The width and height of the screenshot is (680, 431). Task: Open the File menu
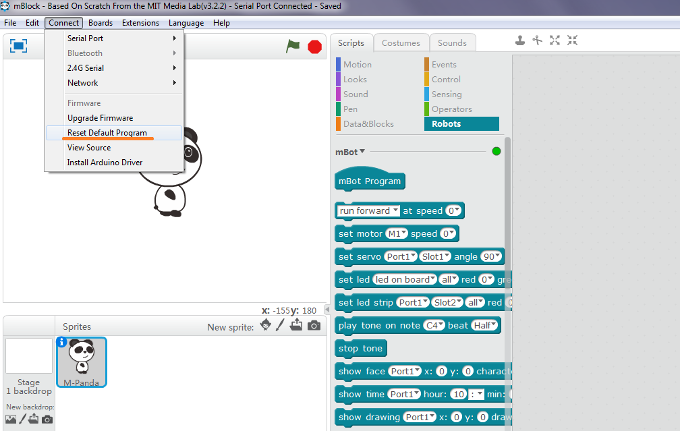pyautogui.click(x=10, y=23)
